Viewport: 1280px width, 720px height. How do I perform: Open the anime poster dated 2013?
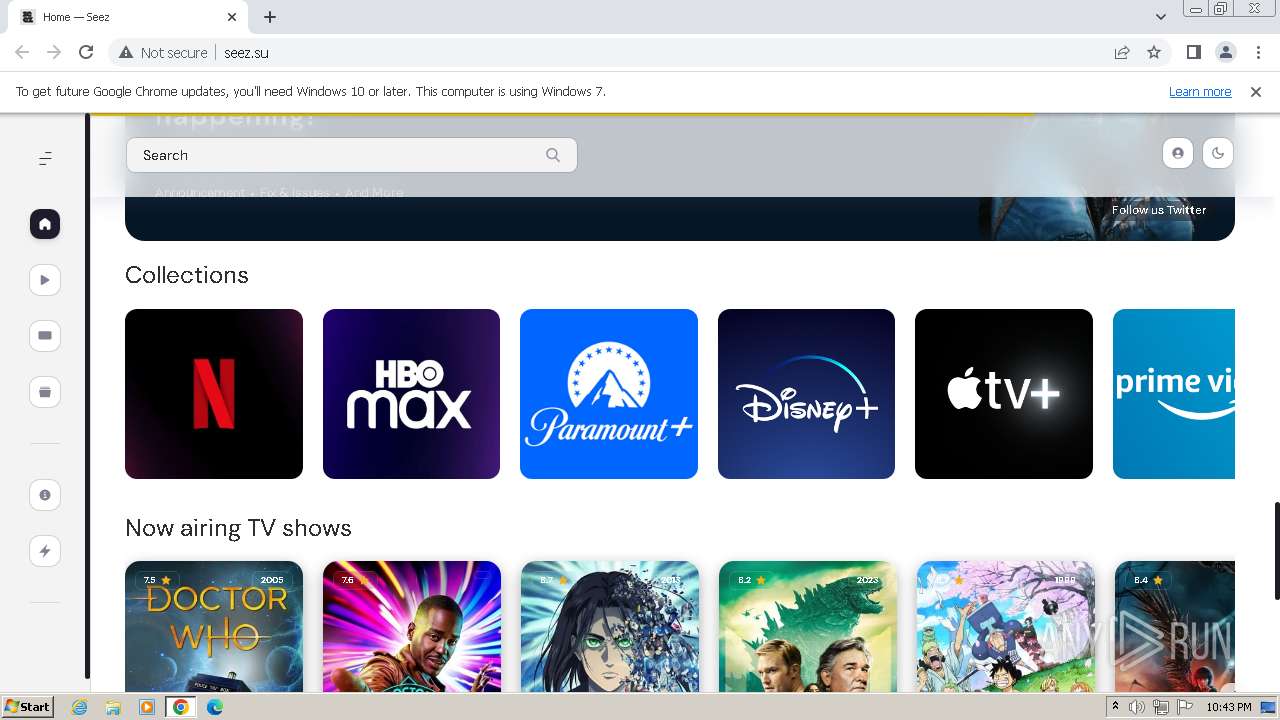pos(609,626)
